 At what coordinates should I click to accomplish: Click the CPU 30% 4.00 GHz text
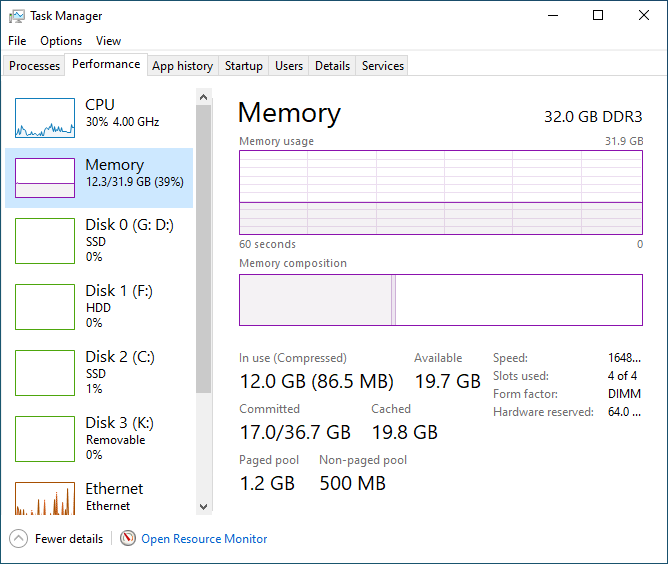(122, 122)
